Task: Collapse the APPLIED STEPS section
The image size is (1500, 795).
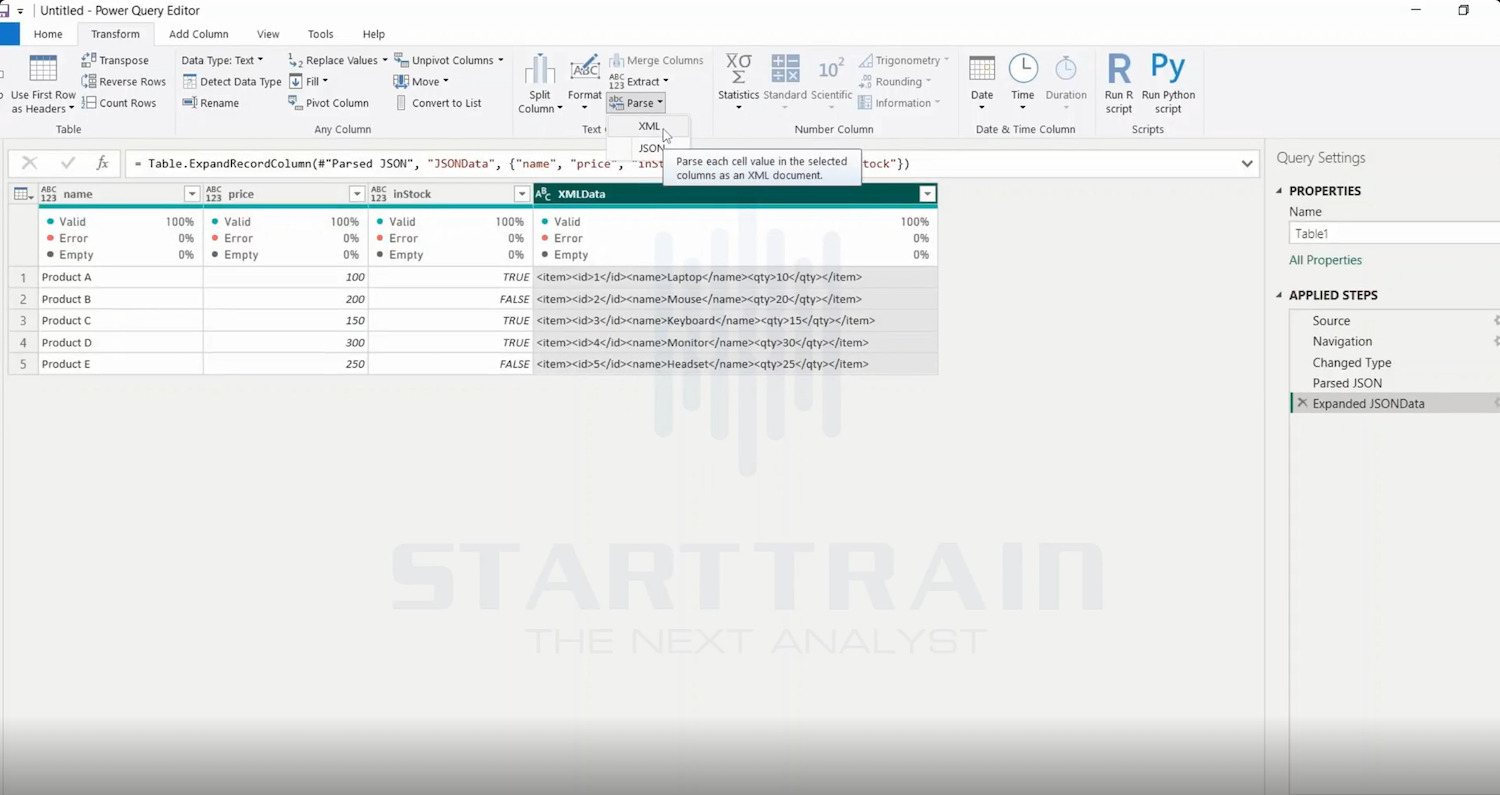Action: click(x=1279, y=295)
